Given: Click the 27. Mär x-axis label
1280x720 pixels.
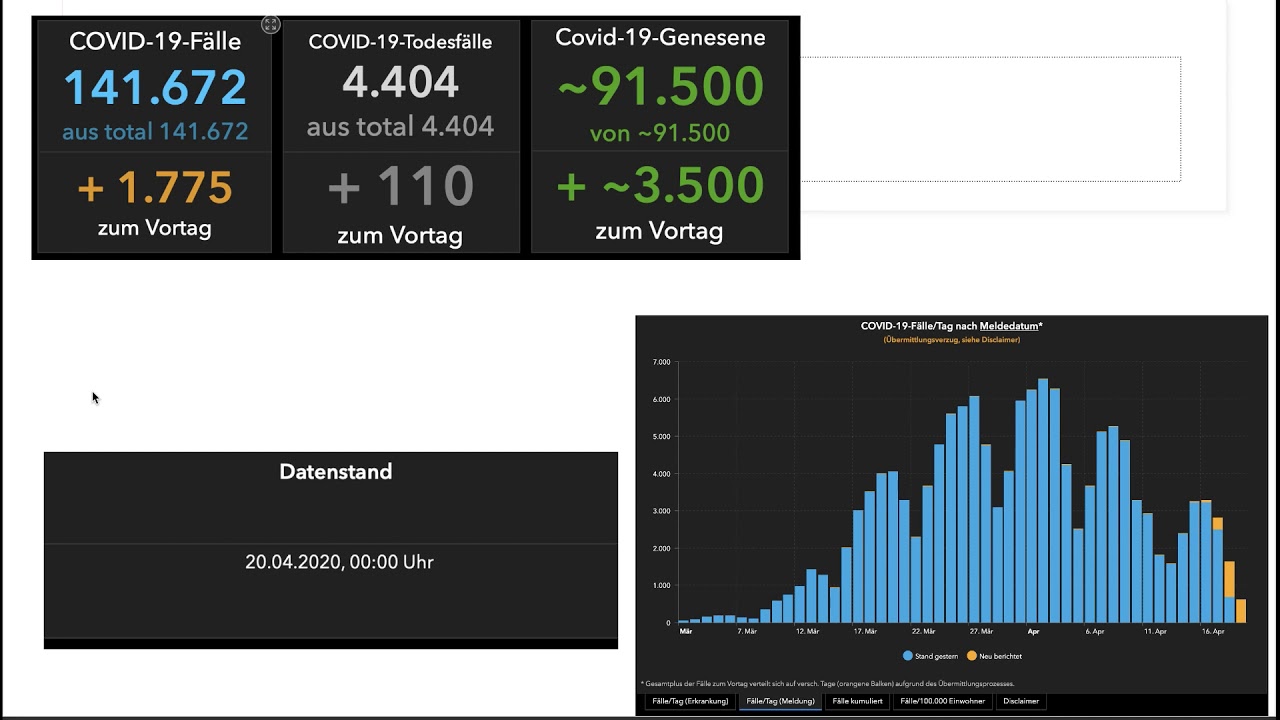Looking at the screenshot, I should [981, 632].
